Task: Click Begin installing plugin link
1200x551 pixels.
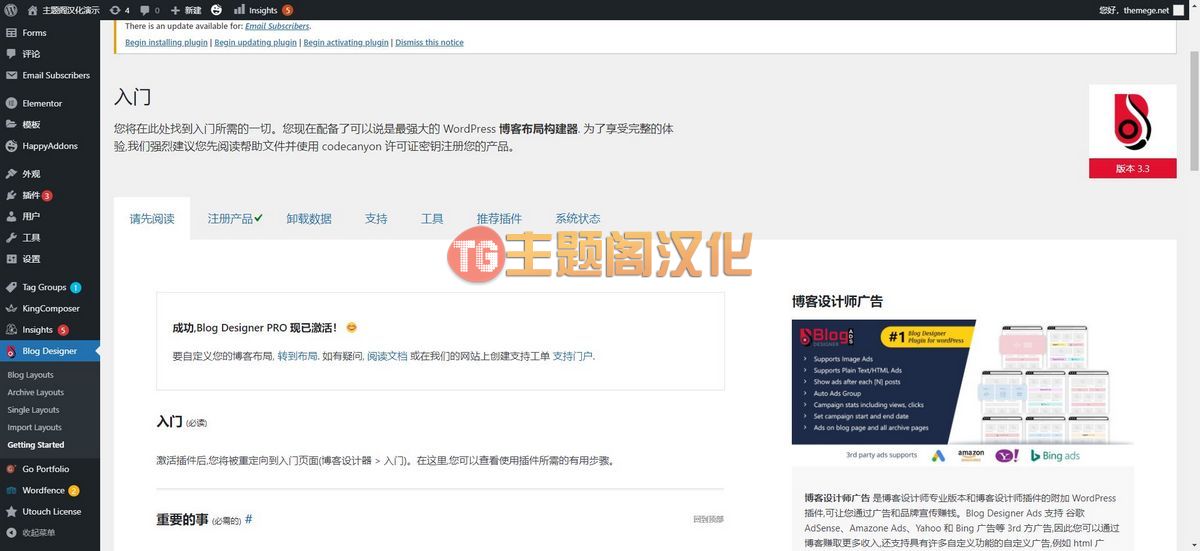Action: click(x=166, y=43)
